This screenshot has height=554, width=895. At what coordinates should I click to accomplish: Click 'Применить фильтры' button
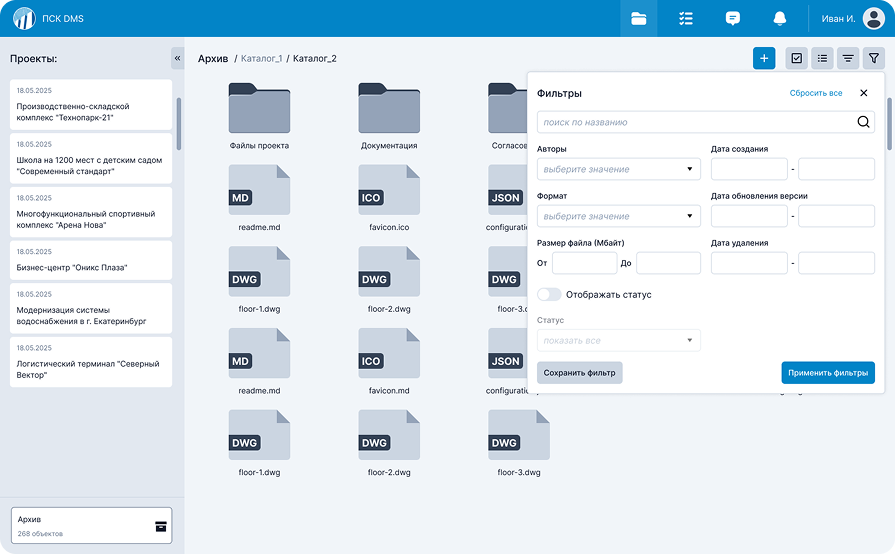827,373
